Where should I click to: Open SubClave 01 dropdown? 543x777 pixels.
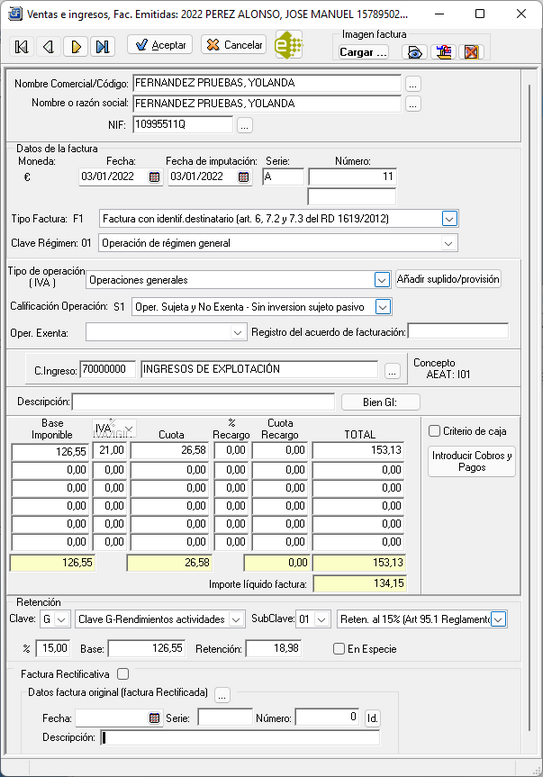pos(321,619)
